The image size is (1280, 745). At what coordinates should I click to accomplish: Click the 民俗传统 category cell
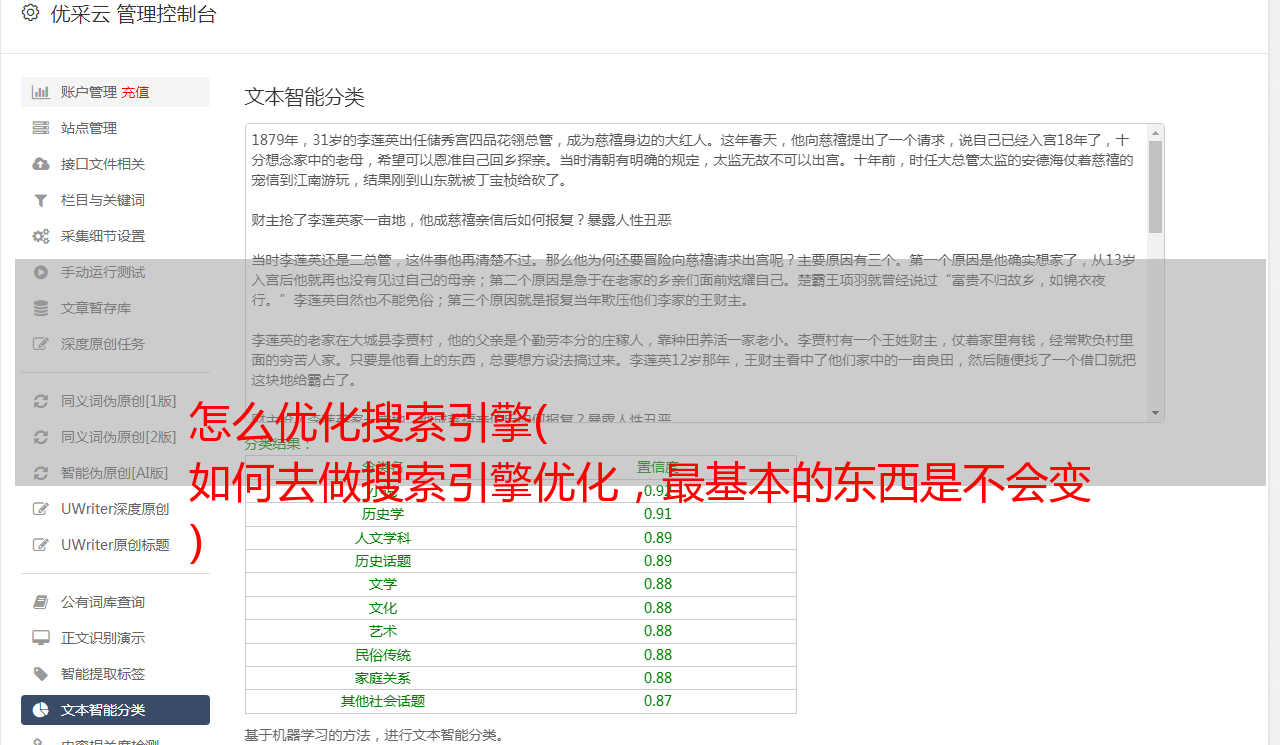(383, 655)
